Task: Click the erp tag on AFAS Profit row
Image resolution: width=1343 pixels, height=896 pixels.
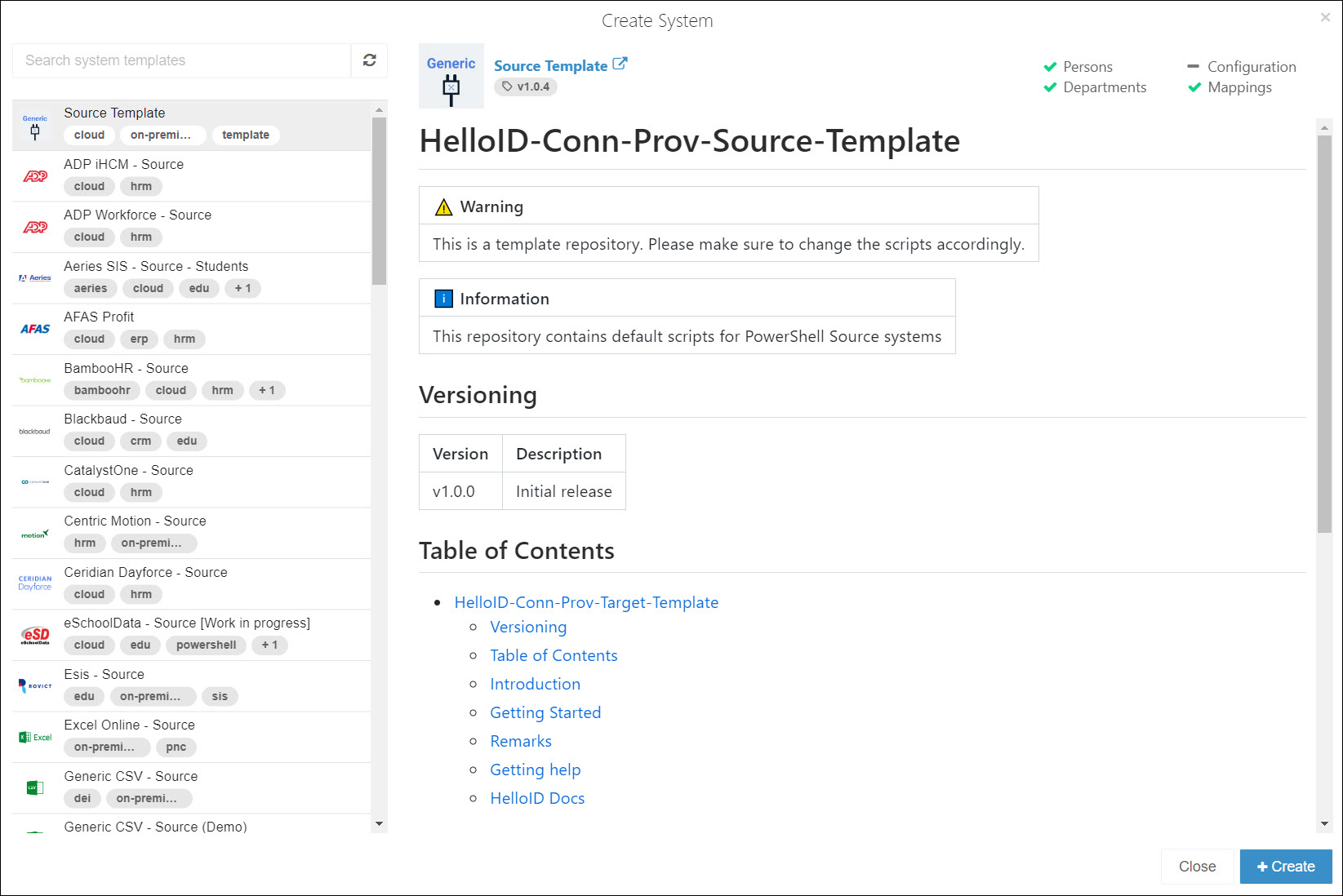Action: click(140, 339)
